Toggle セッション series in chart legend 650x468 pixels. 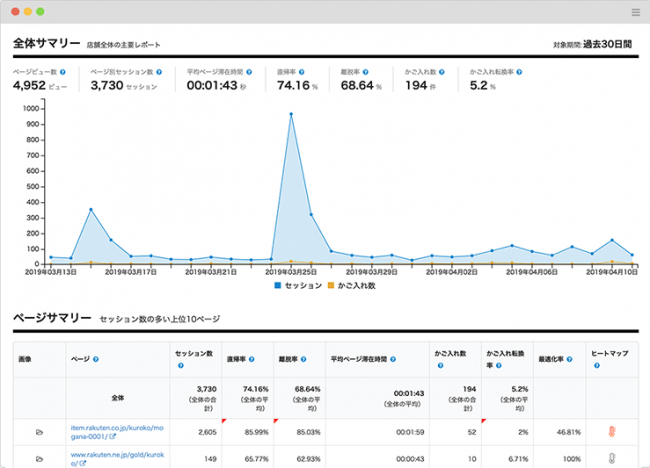(x=298, y=285)
